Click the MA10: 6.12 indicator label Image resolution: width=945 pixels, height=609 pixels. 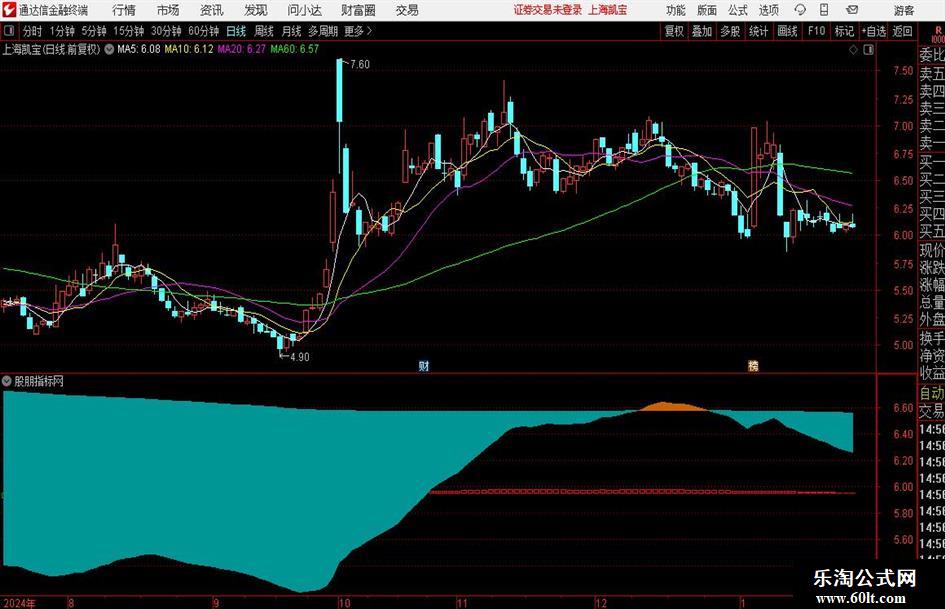click(x=189, y=49)
